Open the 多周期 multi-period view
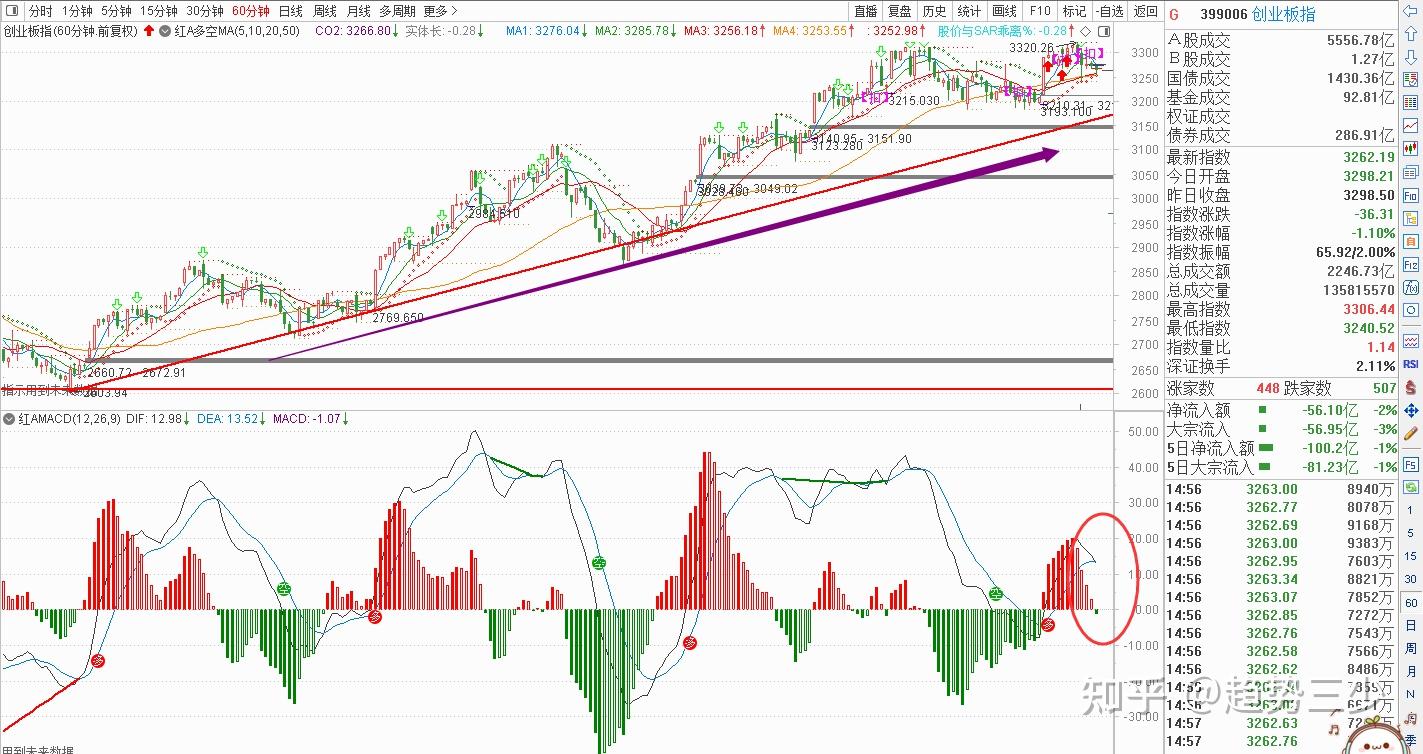The height and width of the screenshot is (754, 1423). point(397,11)
